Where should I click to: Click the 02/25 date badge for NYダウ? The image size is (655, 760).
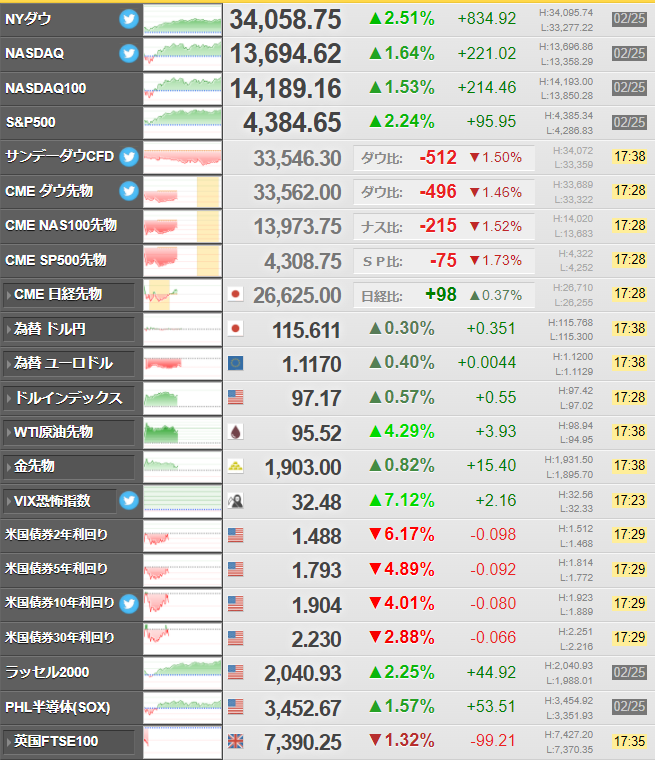point(629,19)
